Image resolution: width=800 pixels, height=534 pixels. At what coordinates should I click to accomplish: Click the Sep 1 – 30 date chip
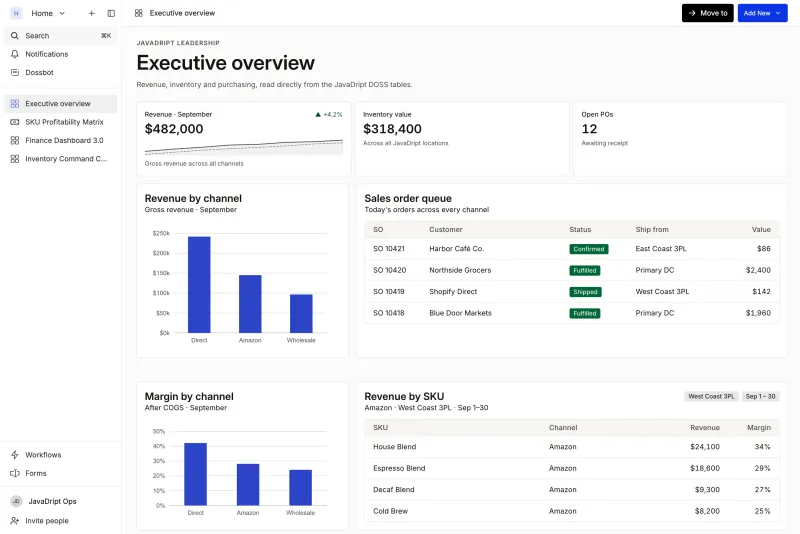pos(760,396)
